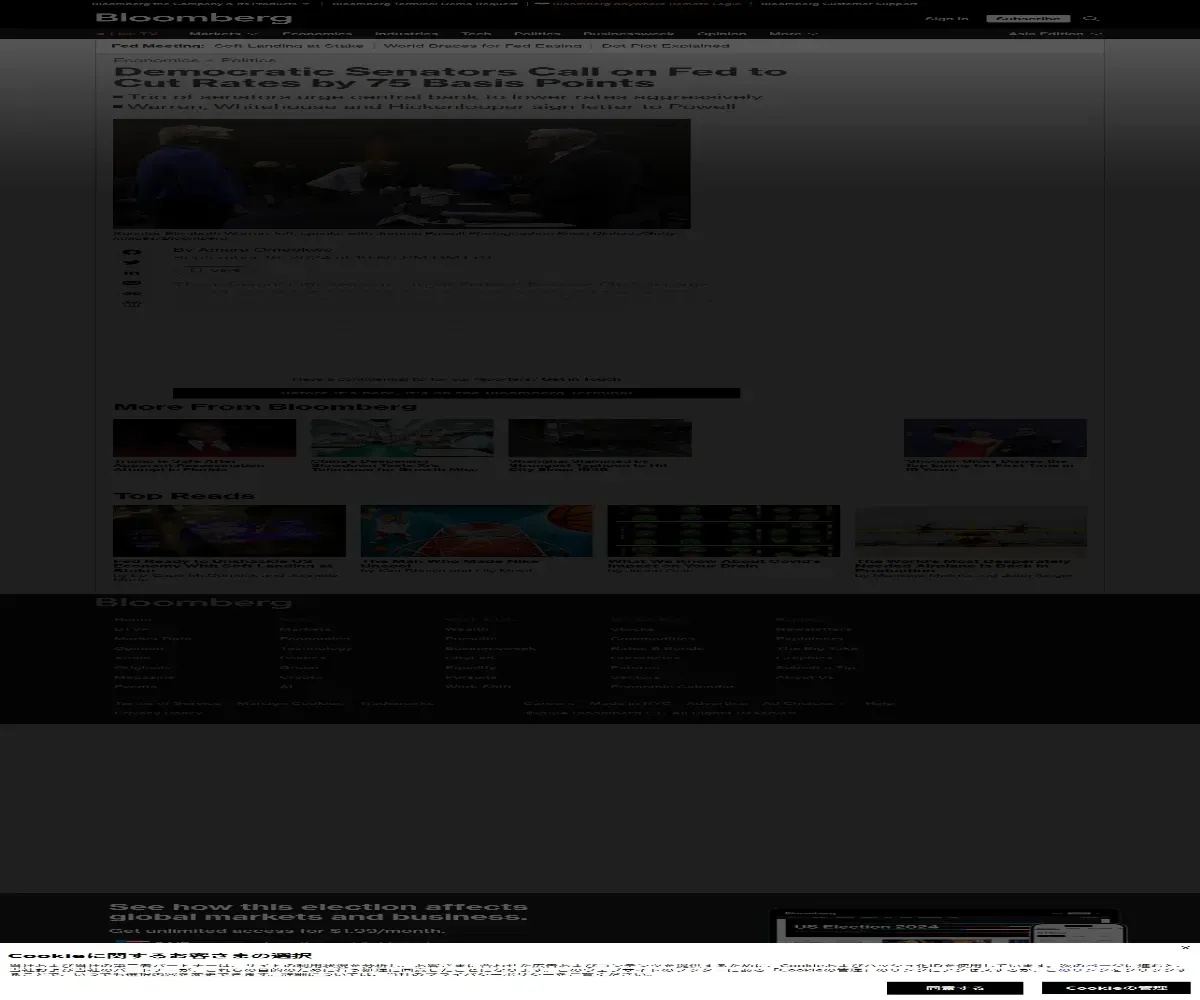The height and width of the screenshot is (1000, 1200).
Task: Open Tech in the navigation bar
Action: point(476,34)
